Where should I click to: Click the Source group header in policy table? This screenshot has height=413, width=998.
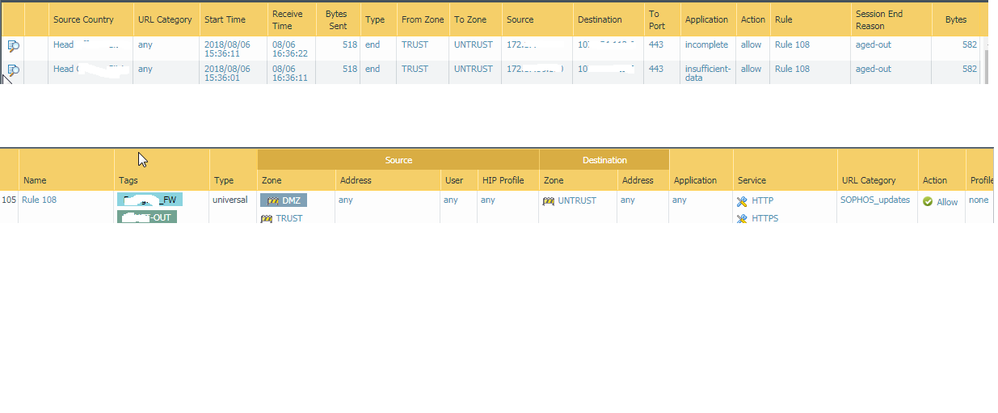[x=398, y=160]
